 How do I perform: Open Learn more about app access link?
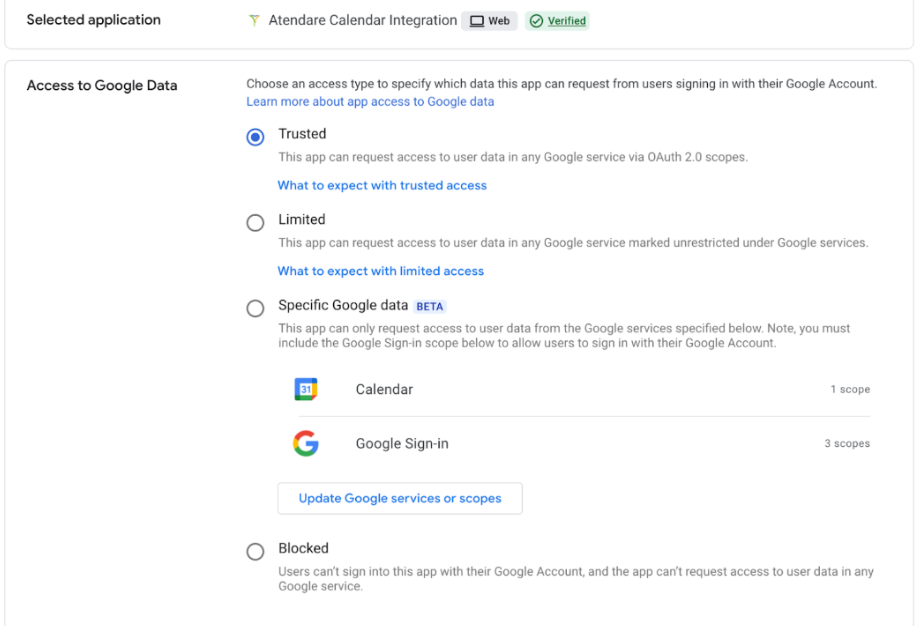[x=370, y=102]
